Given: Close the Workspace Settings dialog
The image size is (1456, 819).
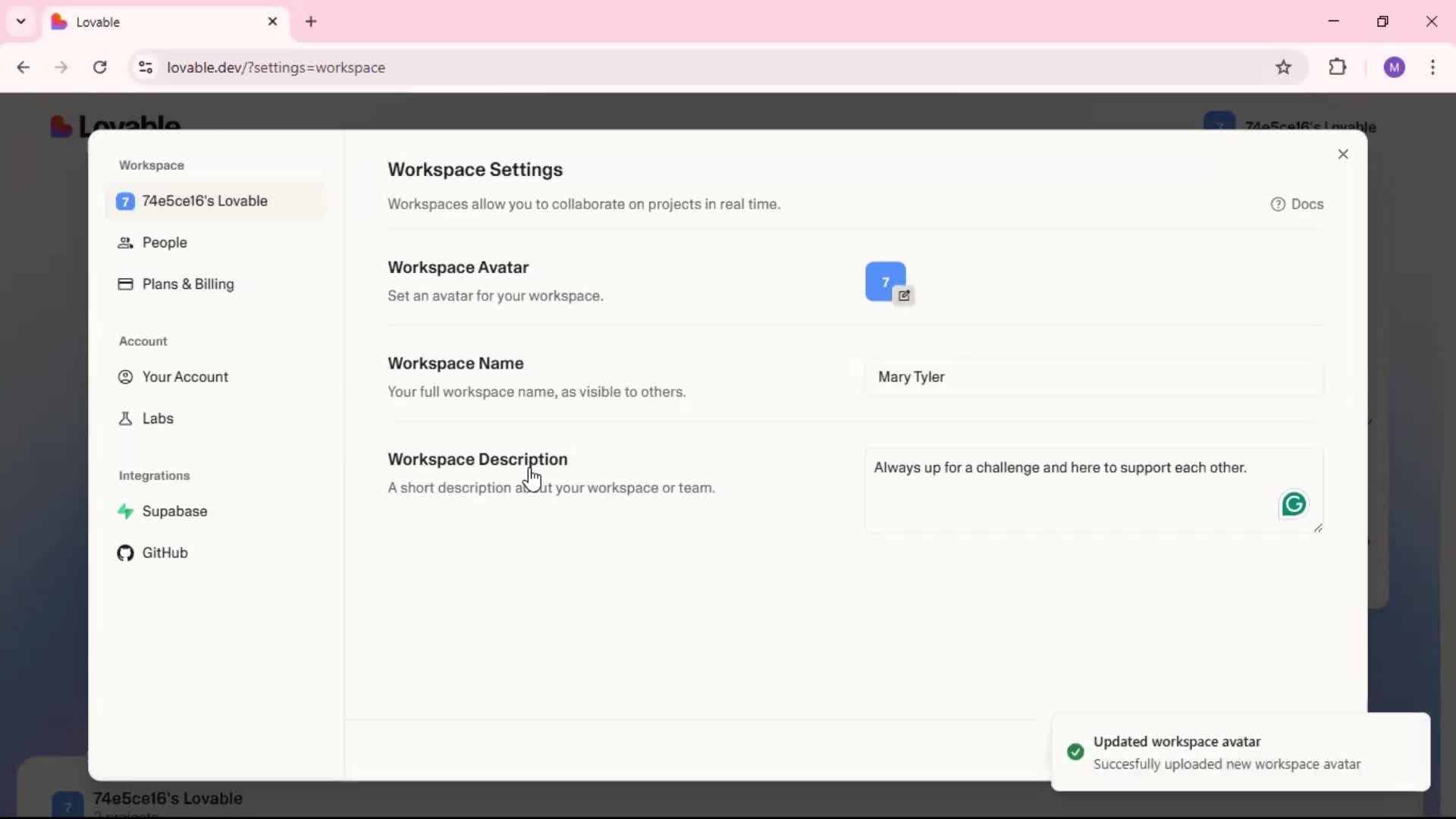Looking at the screenshot, I should pos(1343,155).
